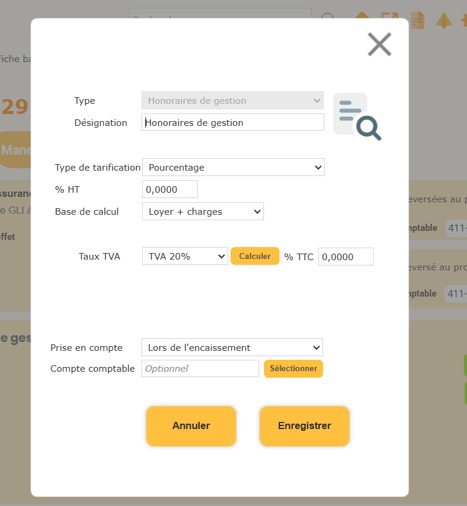Select the upper 411 compte comptable field

click(x=456, y=228)
